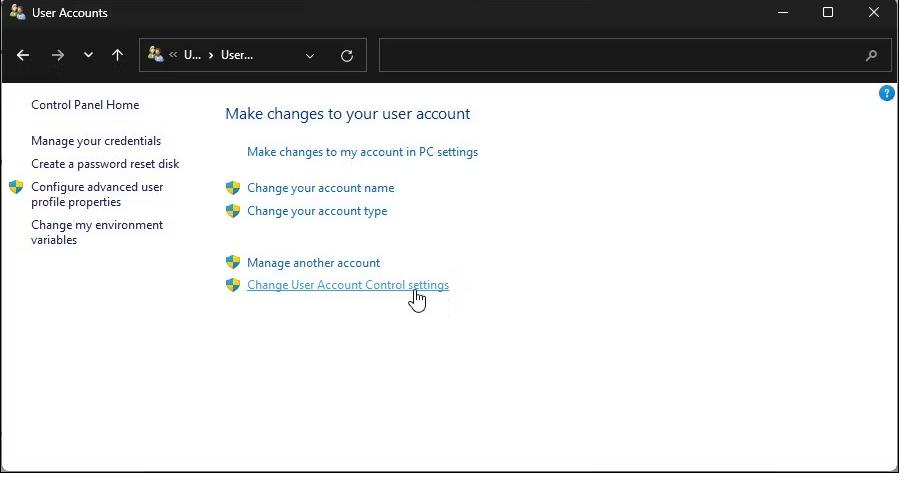Click the shield icon beside Manage another account
Image resolution: width=908 pixels, height=482 pixels.
pos(233,262)
